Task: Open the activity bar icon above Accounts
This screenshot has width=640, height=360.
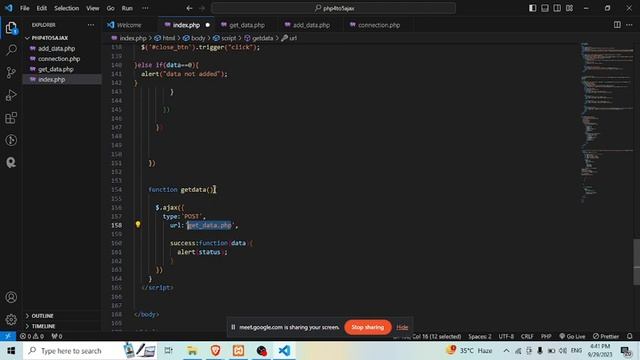Action: click(11, 162)
